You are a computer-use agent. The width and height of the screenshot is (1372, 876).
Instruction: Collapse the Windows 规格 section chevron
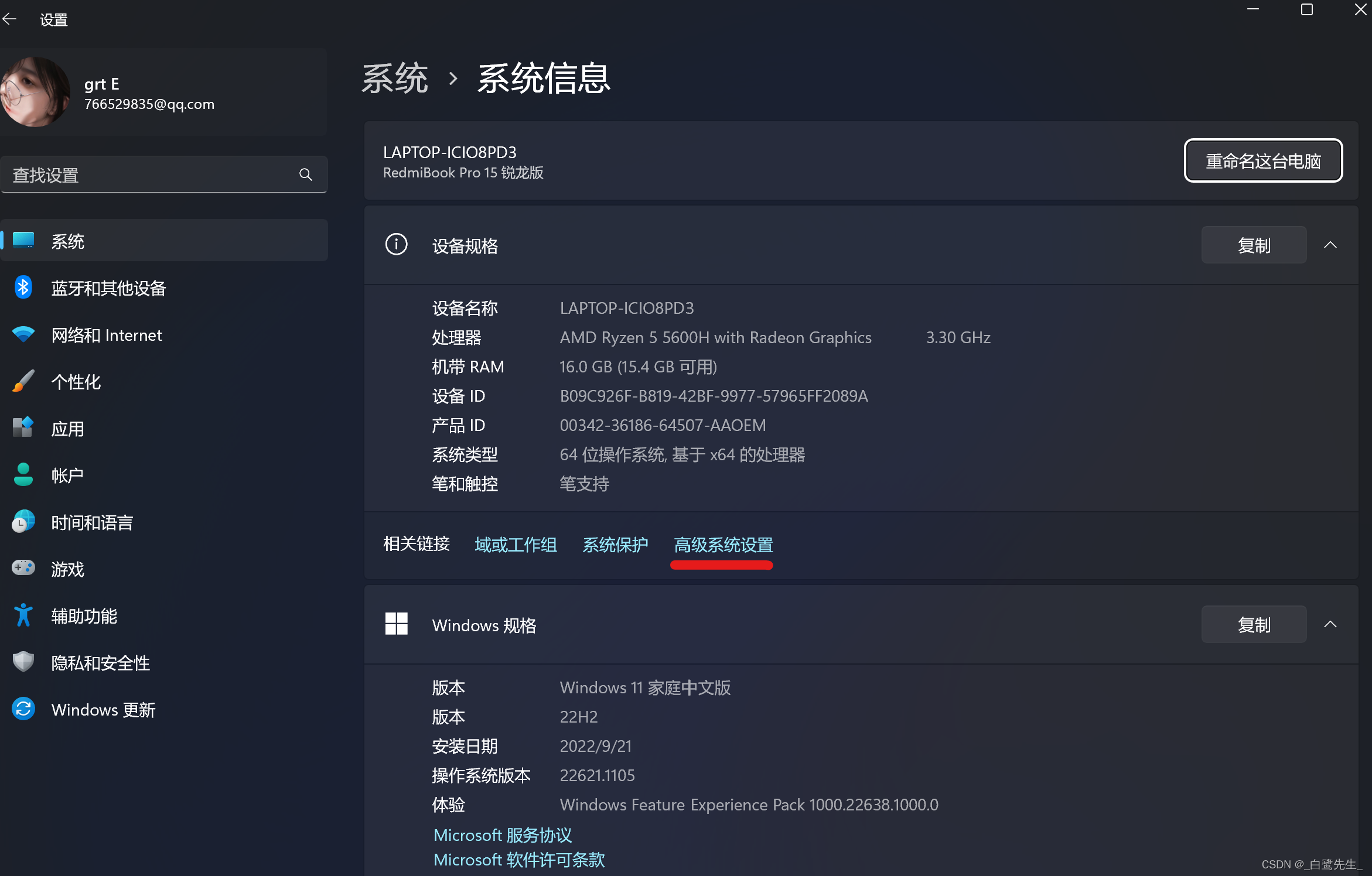coord(1330,624)
